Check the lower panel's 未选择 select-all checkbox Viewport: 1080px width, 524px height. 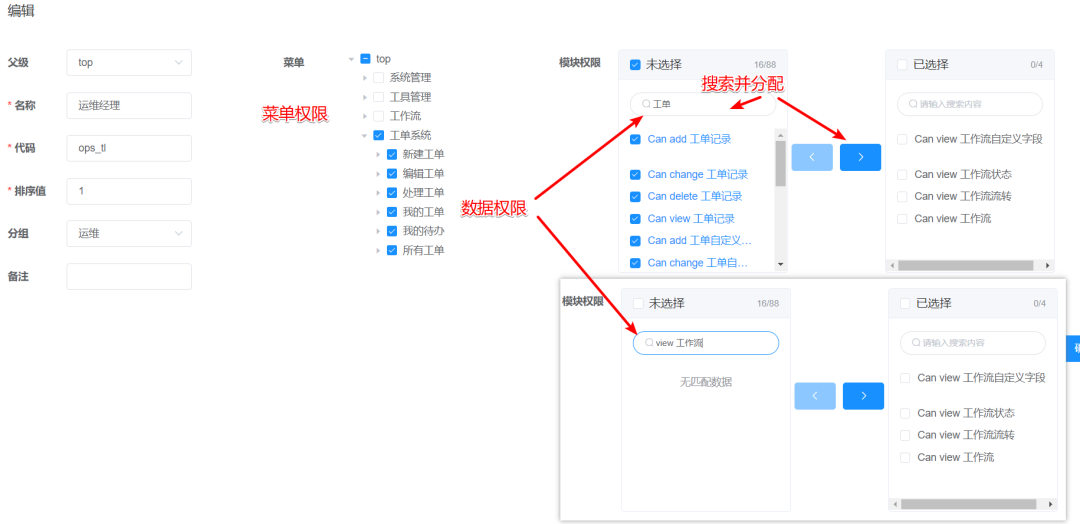638,304
